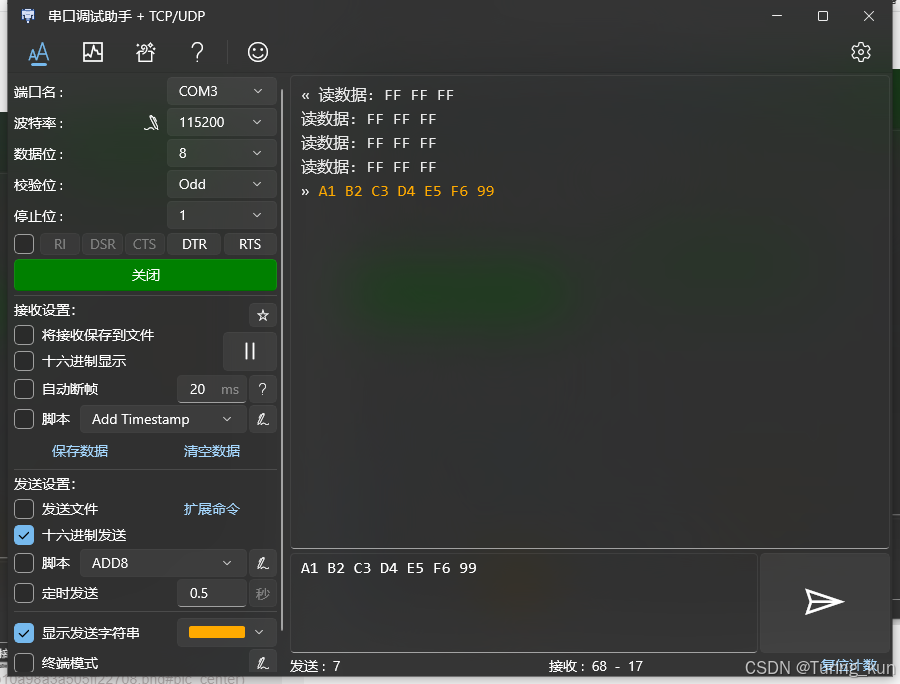Click the sent line A1 B2 C3 in log

click(406, 191)
